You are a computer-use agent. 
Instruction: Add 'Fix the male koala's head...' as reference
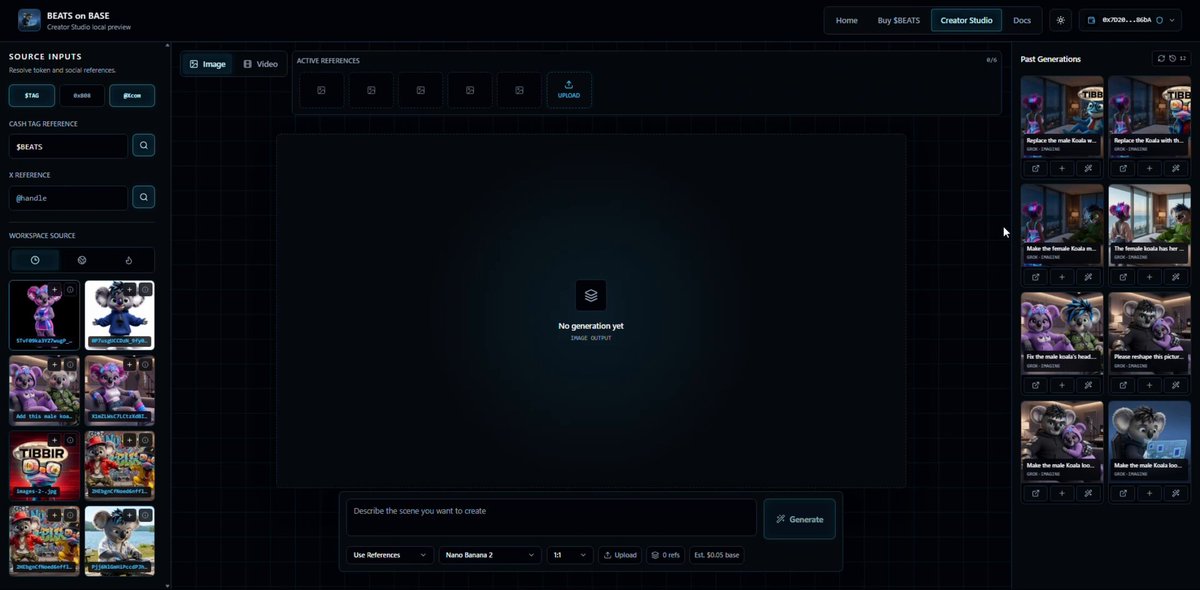point(1062,385)
